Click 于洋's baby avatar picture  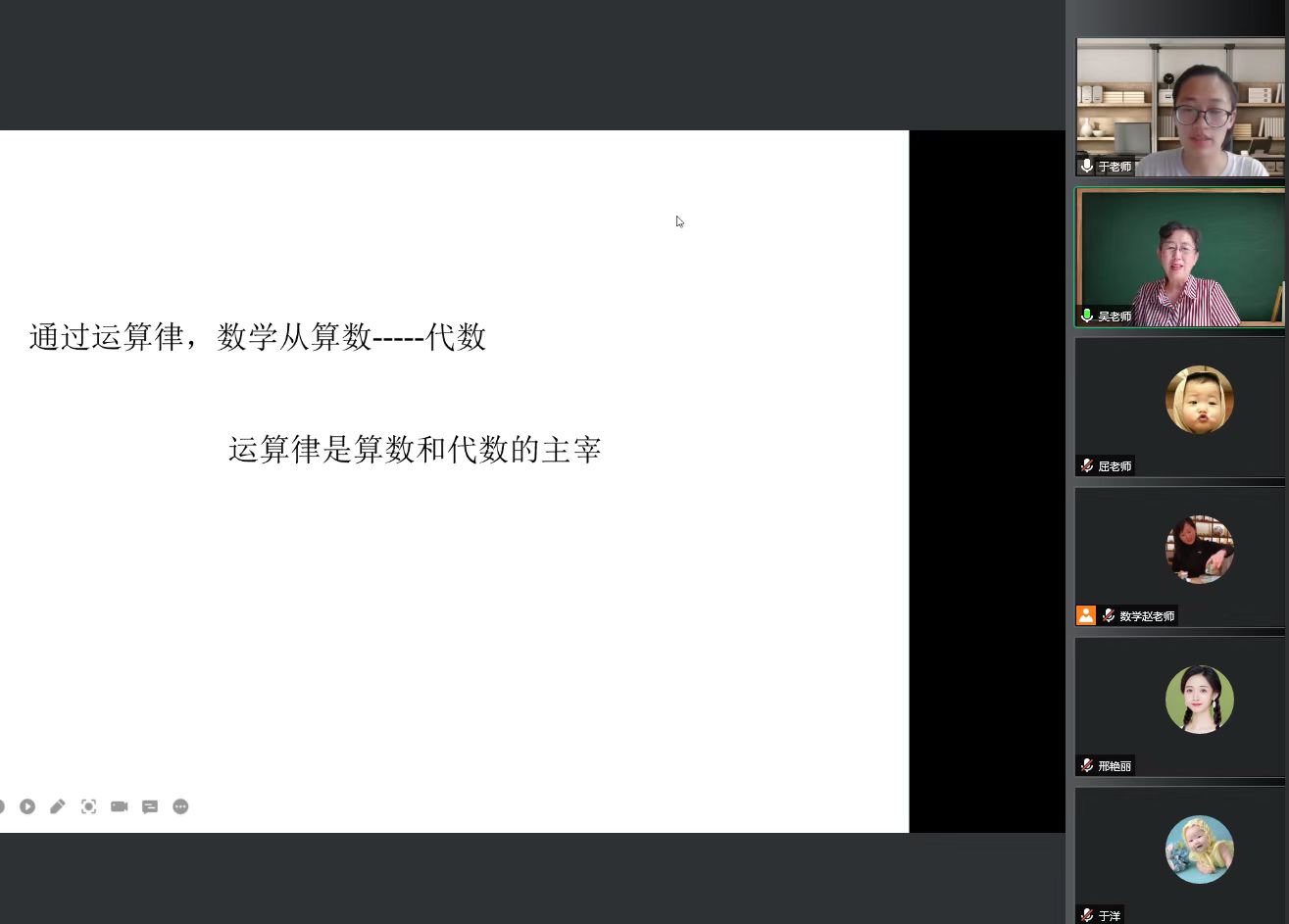click(1200, 850)
